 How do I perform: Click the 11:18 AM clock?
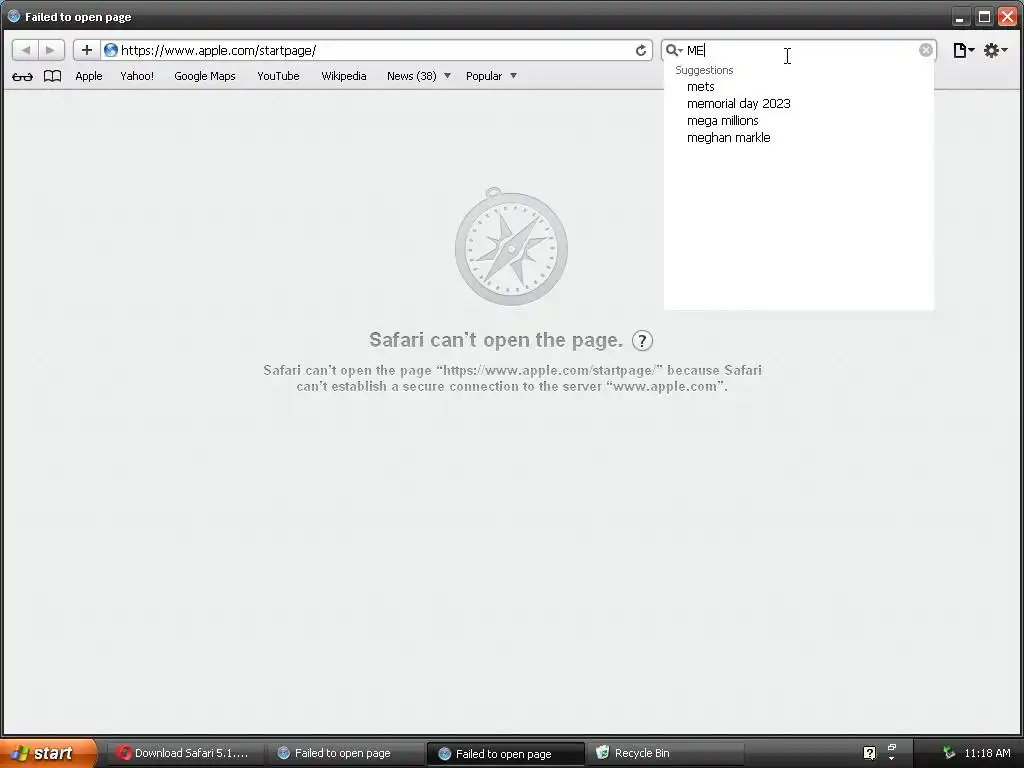point(987,753)
